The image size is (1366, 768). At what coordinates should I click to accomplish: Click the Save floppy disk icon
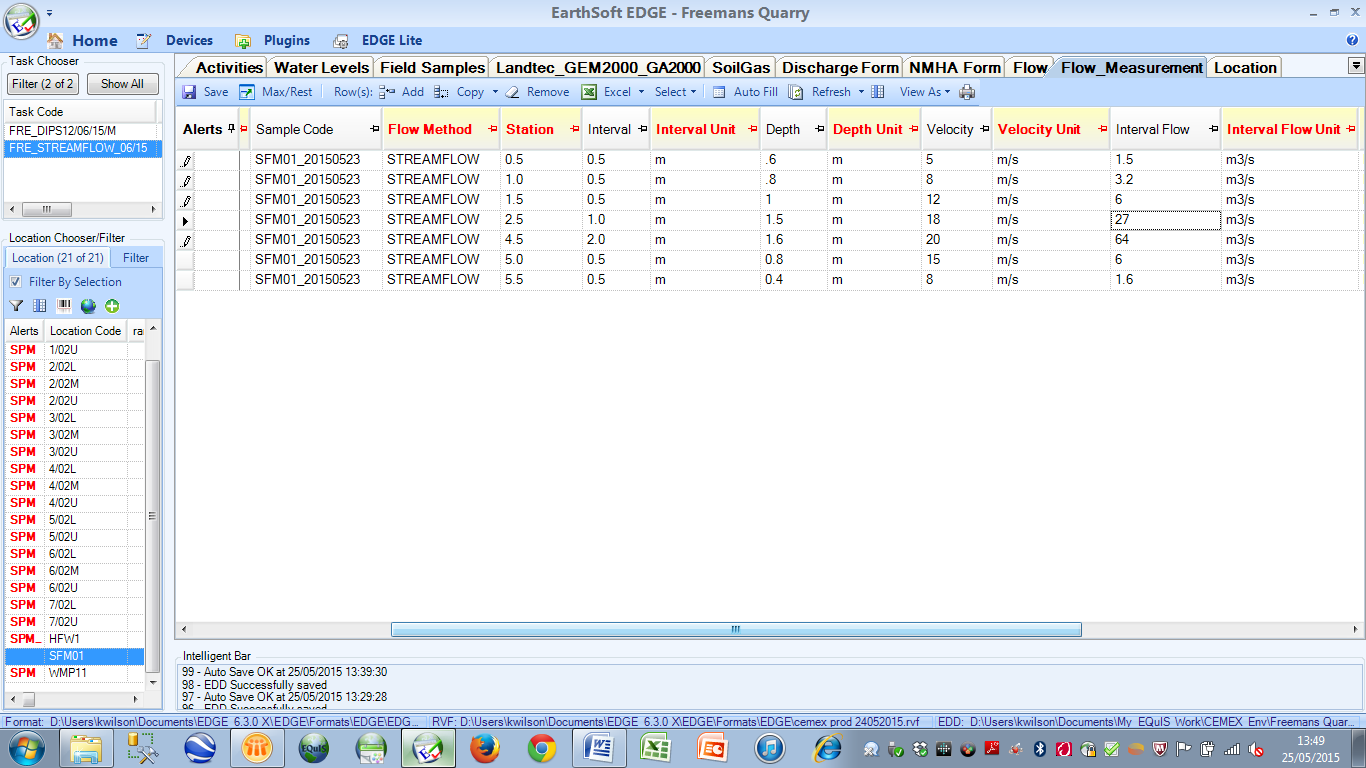(x=190, y=92)
